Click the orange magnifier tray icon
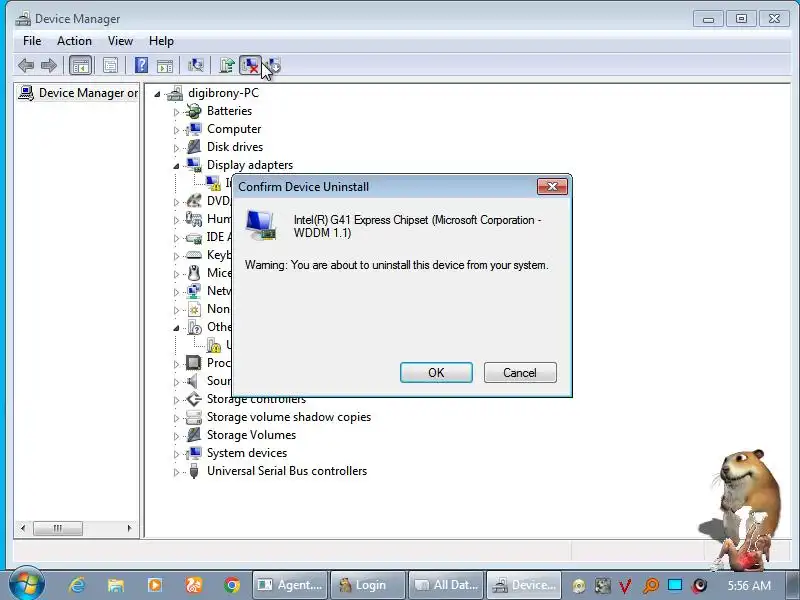This screenshot has height=600, width=800. click(651, 585)
